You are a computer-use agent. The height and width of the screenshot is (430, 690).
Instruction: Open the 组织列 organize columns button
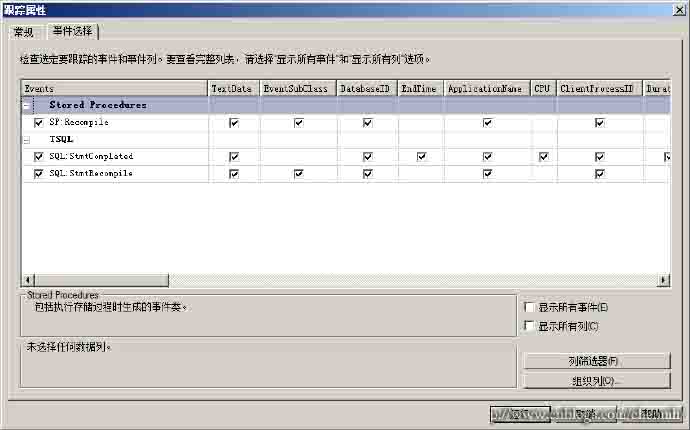[x=597, y=381]
